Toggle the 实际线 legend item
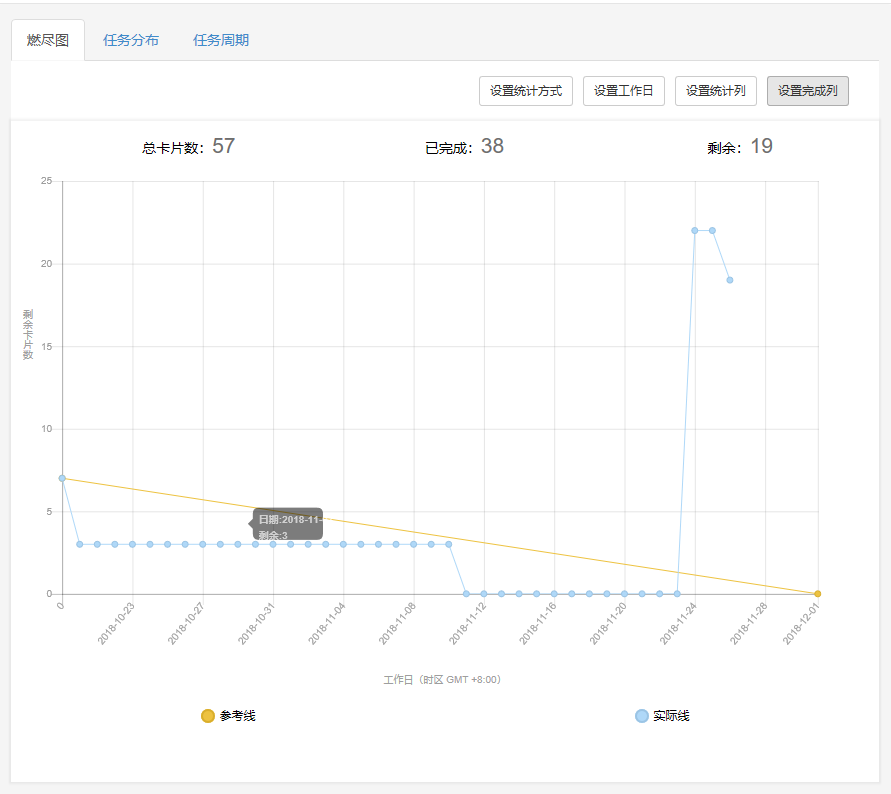Image resolution: width=891 pixels, height=794 pixels. (662, 716)
